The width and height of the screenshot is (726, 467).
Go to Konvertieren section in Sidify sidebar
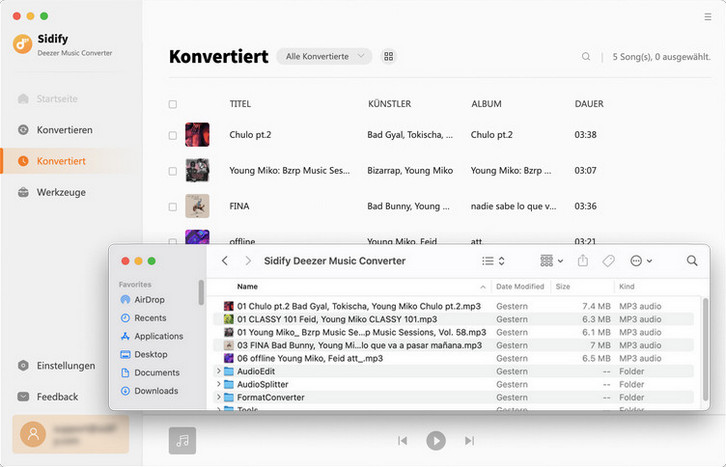tap(56, 130)
